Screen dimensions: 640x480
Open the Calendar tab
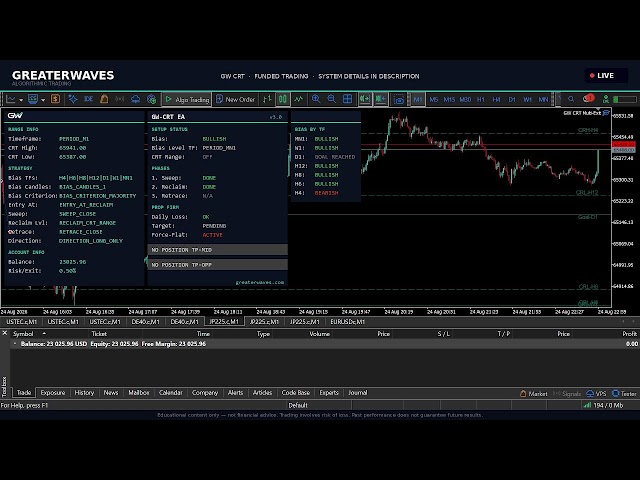171,393
